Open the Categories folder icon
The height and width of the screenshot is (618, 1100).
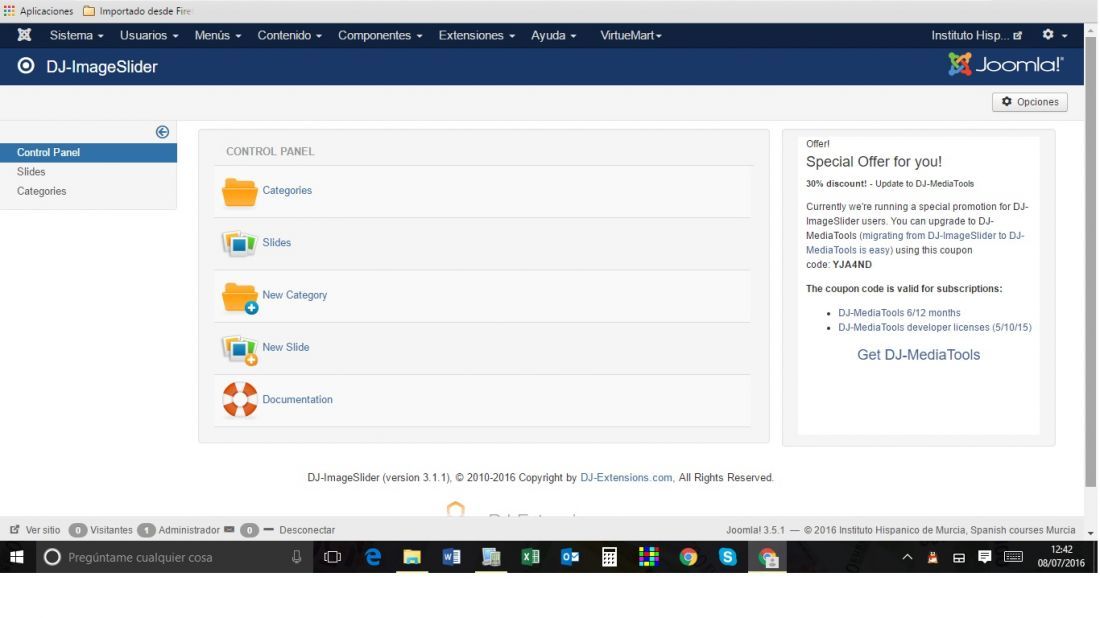239,192
